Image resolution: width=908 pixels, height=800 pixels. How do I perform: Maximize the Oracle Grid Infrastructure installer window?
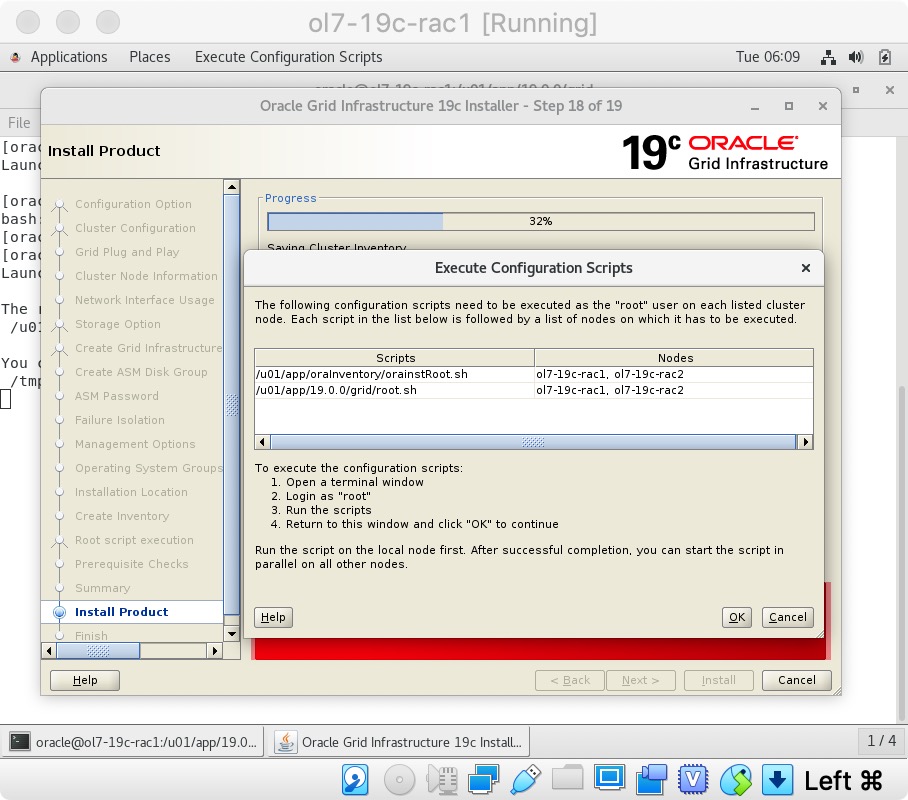[x=789, y=106]
